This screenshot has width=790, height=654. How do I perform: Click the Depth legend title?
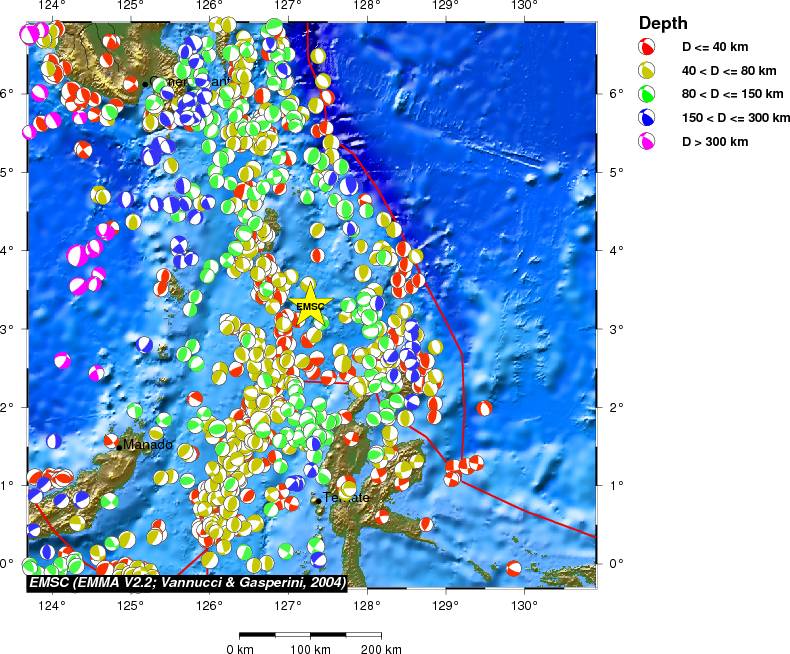tap(663, 23)
